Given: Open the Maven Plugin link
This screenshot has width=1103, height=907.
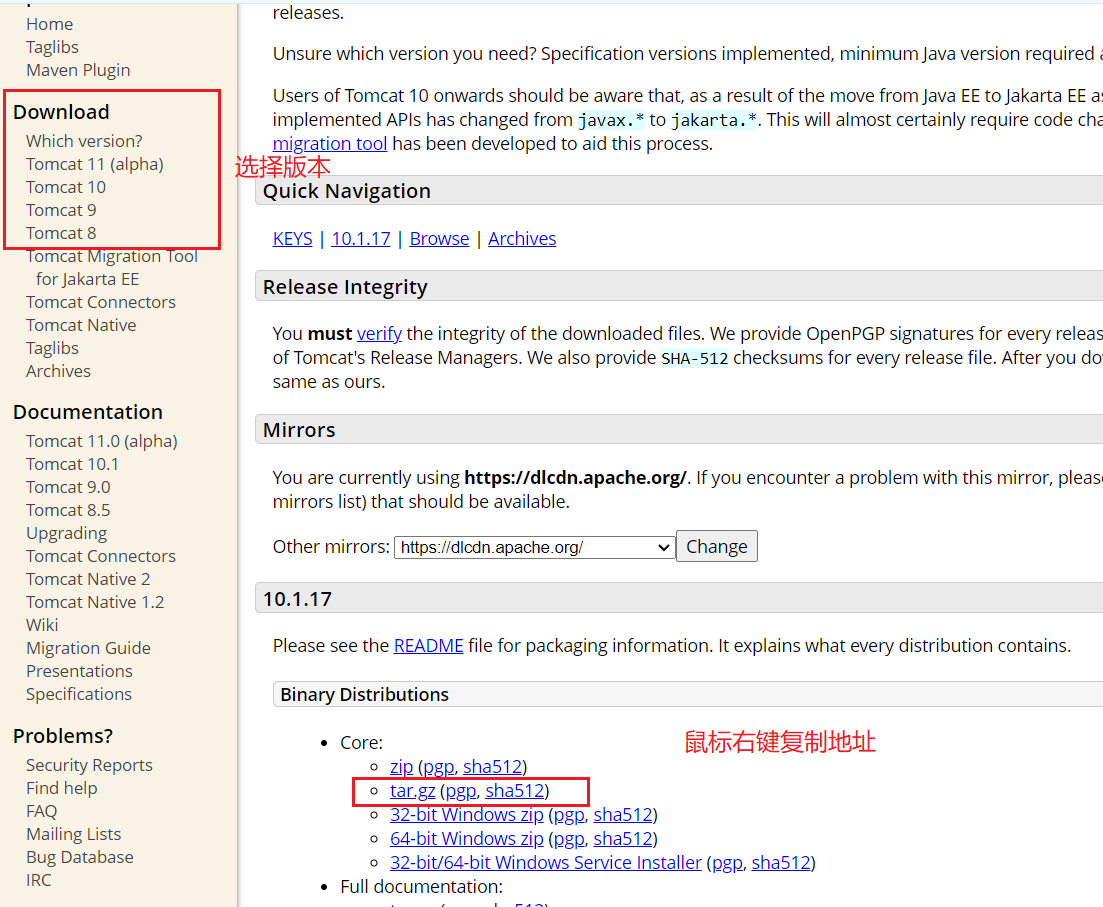Looking at the screenshot, I should pos(78,70).
